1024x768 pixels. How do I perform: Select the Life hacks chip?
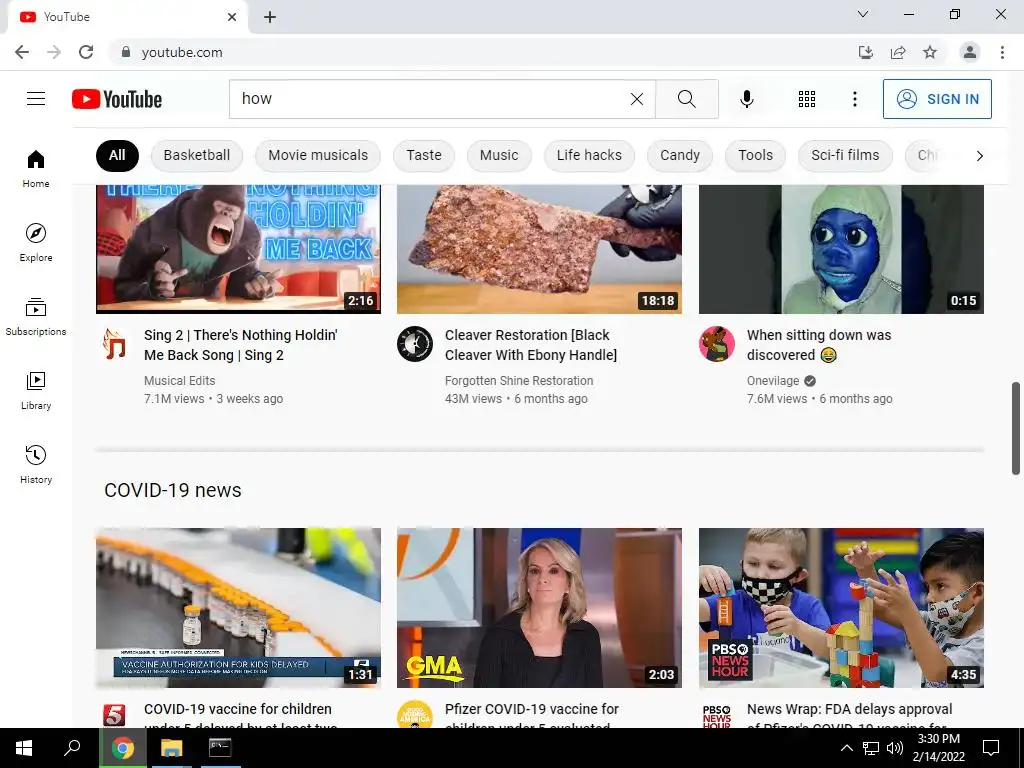[x=589, y=155]
